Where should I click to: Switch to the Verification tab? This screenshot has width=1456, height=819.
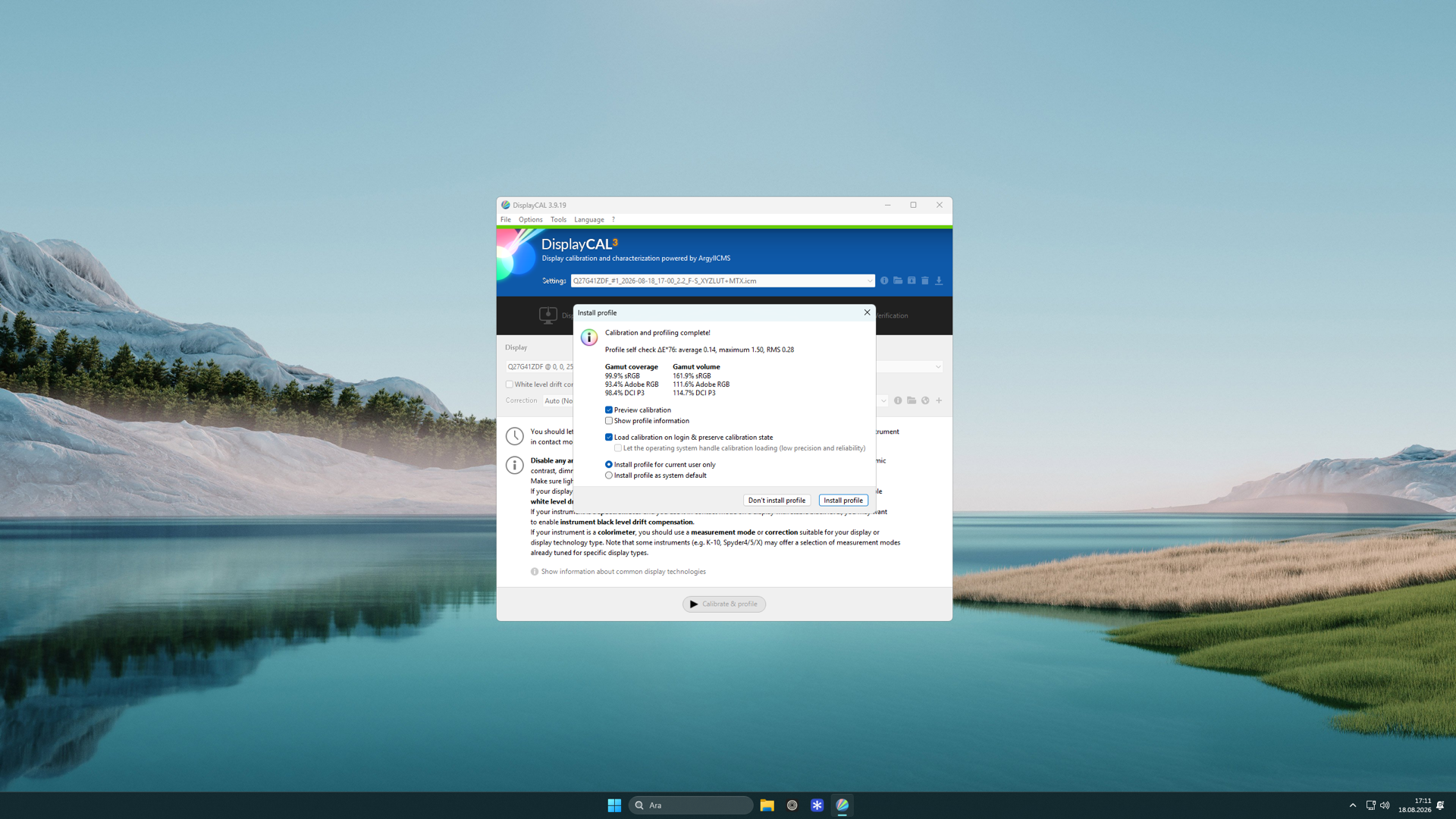(892, 315)
